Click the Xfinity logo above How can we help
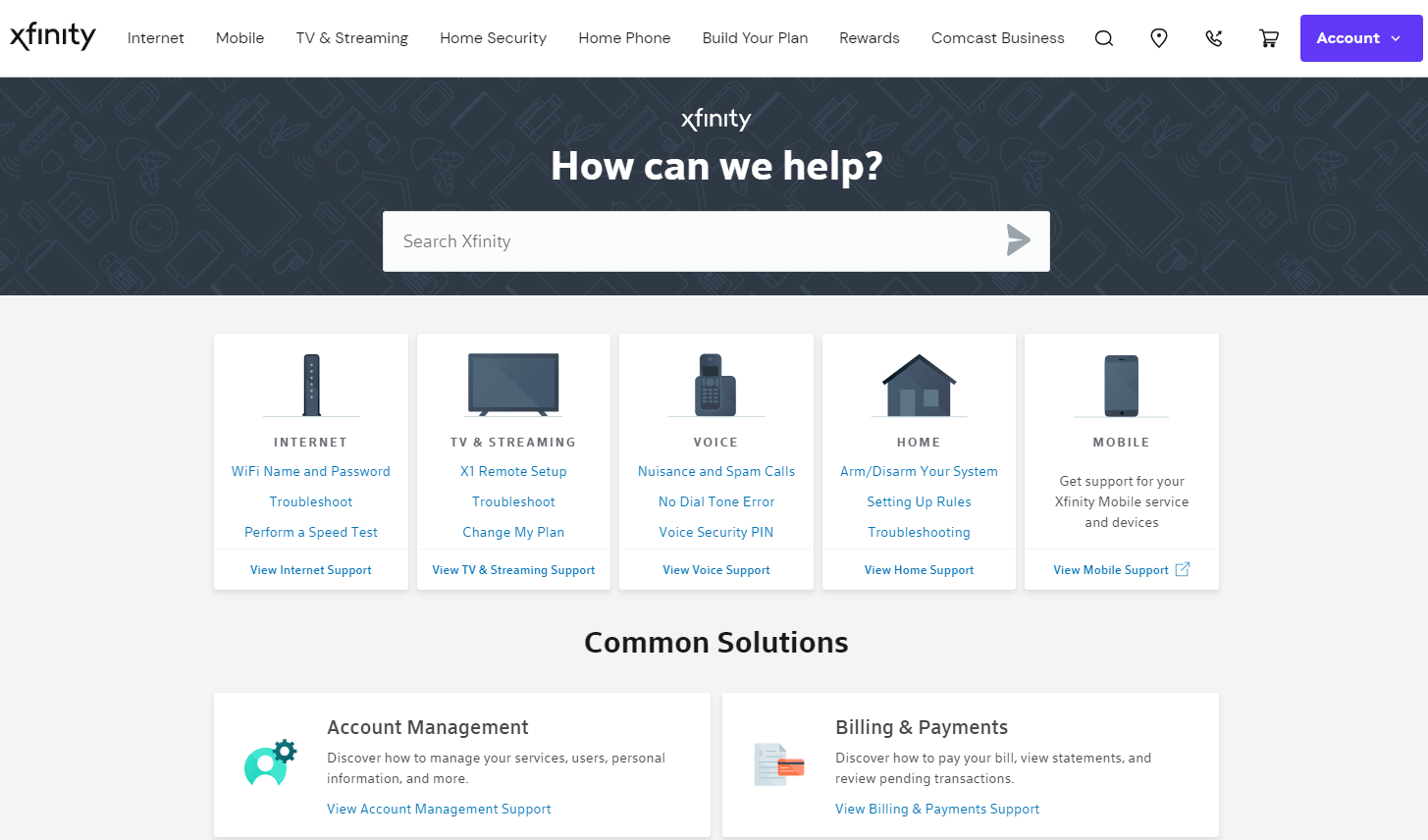Screen dimensions: 1428x840 point(716,119)
